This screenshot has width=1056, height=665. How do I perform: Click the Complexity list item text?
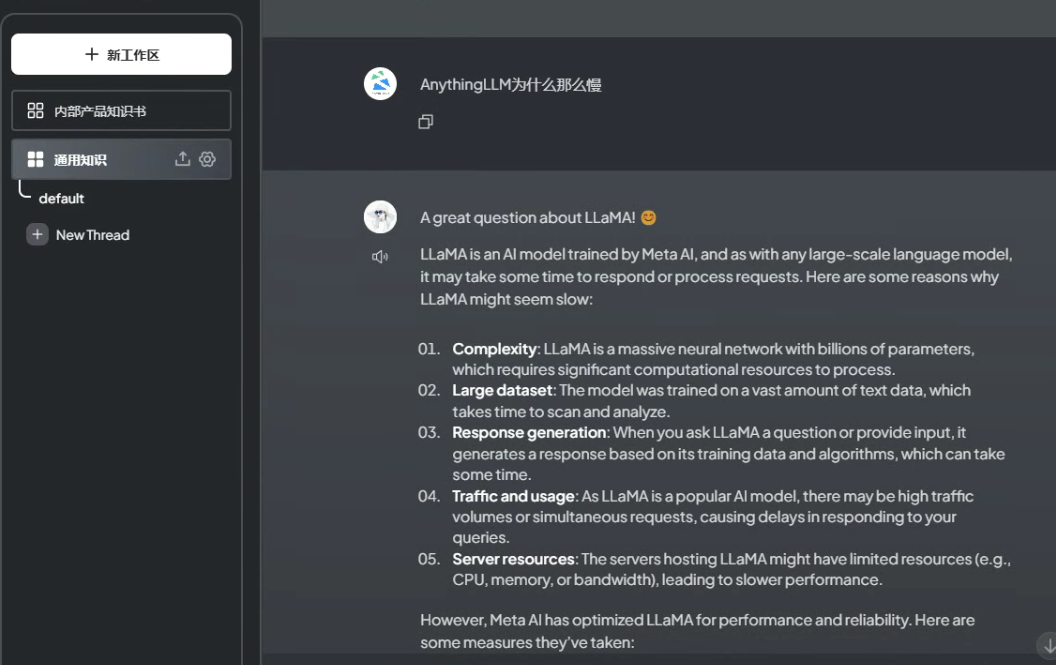pyautogui.click(x=713, y=359)
